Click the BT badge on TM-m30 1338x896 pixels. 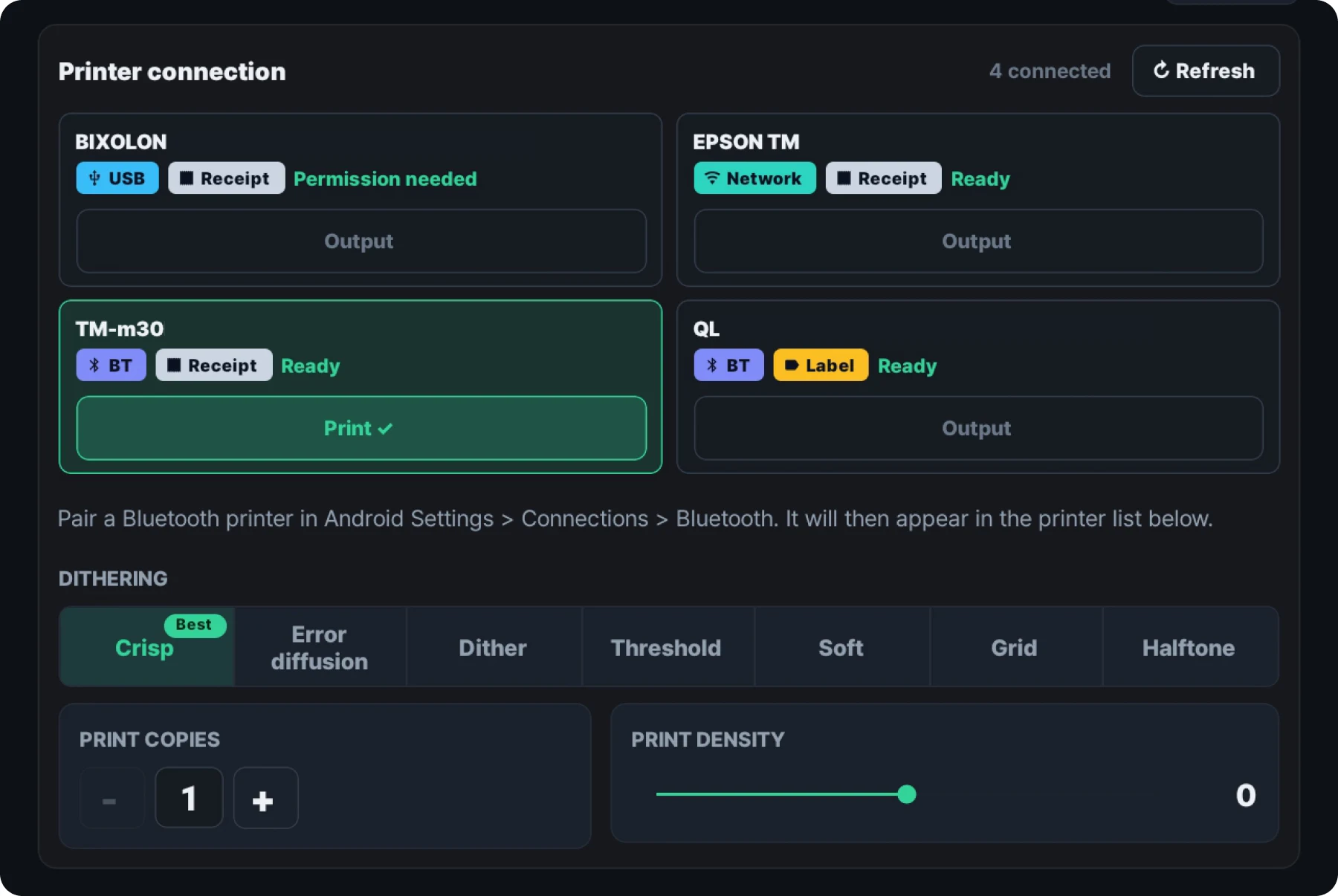click(x=111, y=366)
